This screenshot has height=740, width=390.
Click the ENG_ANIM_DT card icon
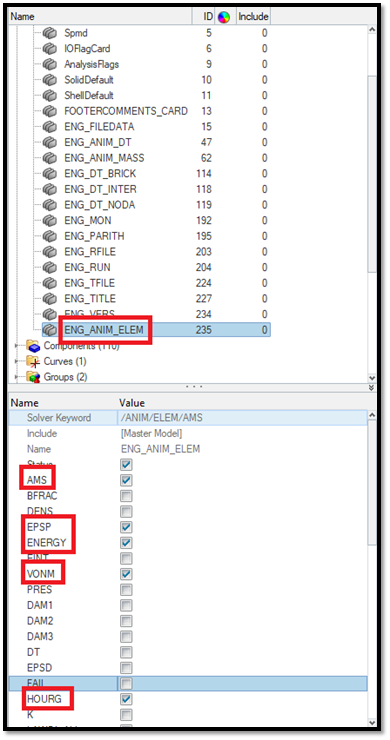click(50, 142)
